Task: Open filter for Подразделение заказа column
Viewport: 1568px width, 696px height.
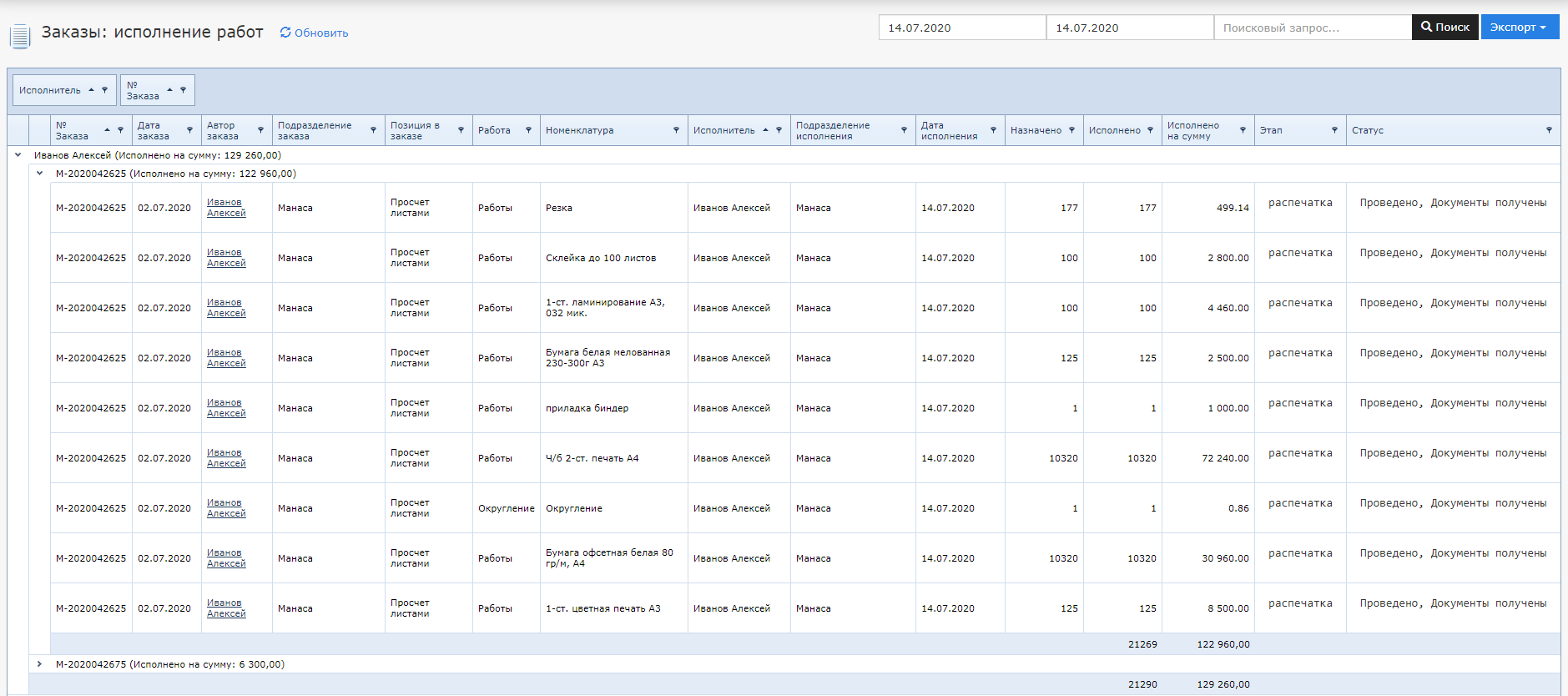Action: 374,130
